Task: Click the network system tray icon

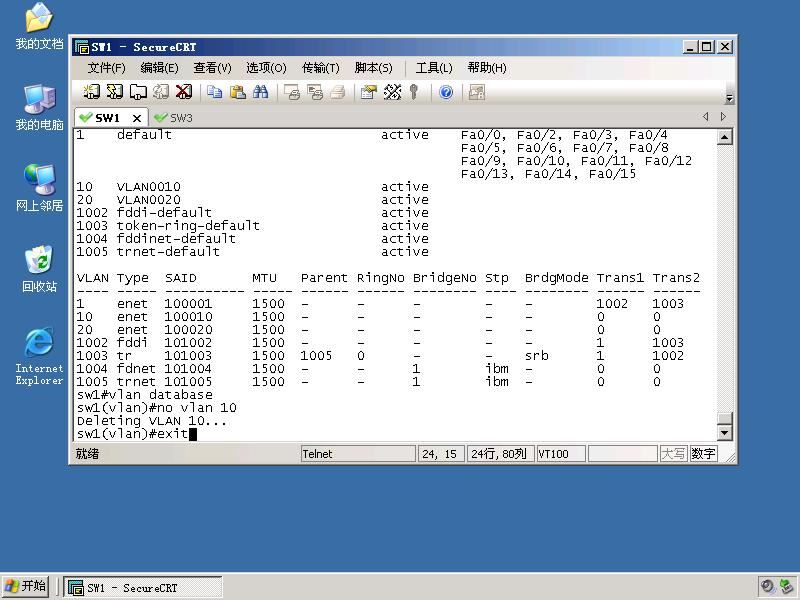Action: pyautogui.click(x=786, y=587)
